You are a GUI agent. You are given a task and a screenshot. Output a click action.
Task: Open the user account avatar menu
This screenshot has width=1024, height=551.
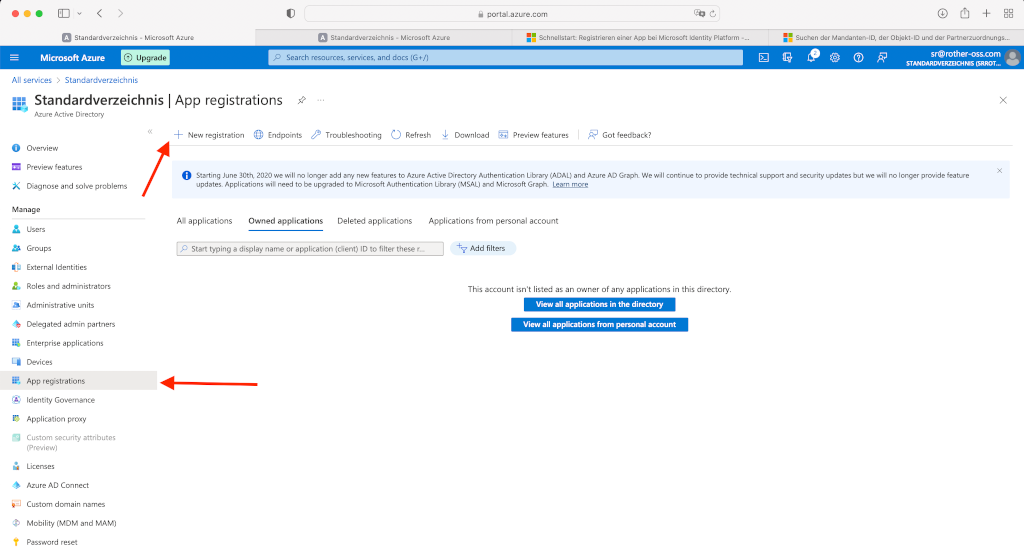click(x=1012, y=57)
